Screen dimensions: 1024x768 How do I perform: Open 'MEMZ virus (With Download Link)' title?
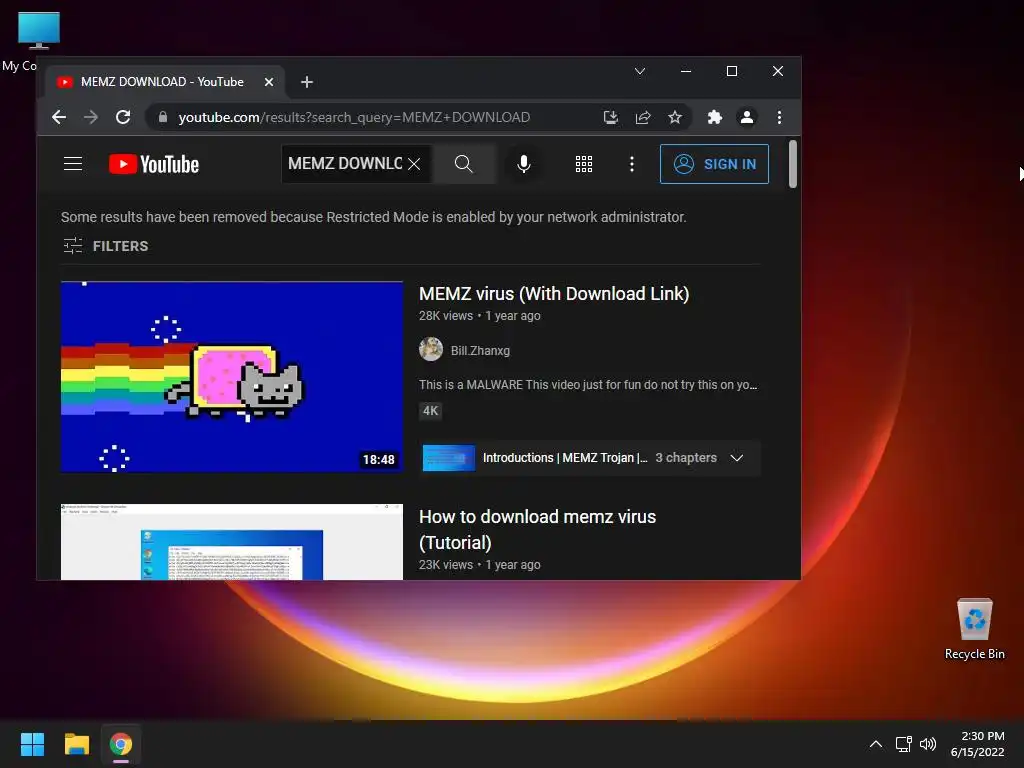click(x=554, y=294)
